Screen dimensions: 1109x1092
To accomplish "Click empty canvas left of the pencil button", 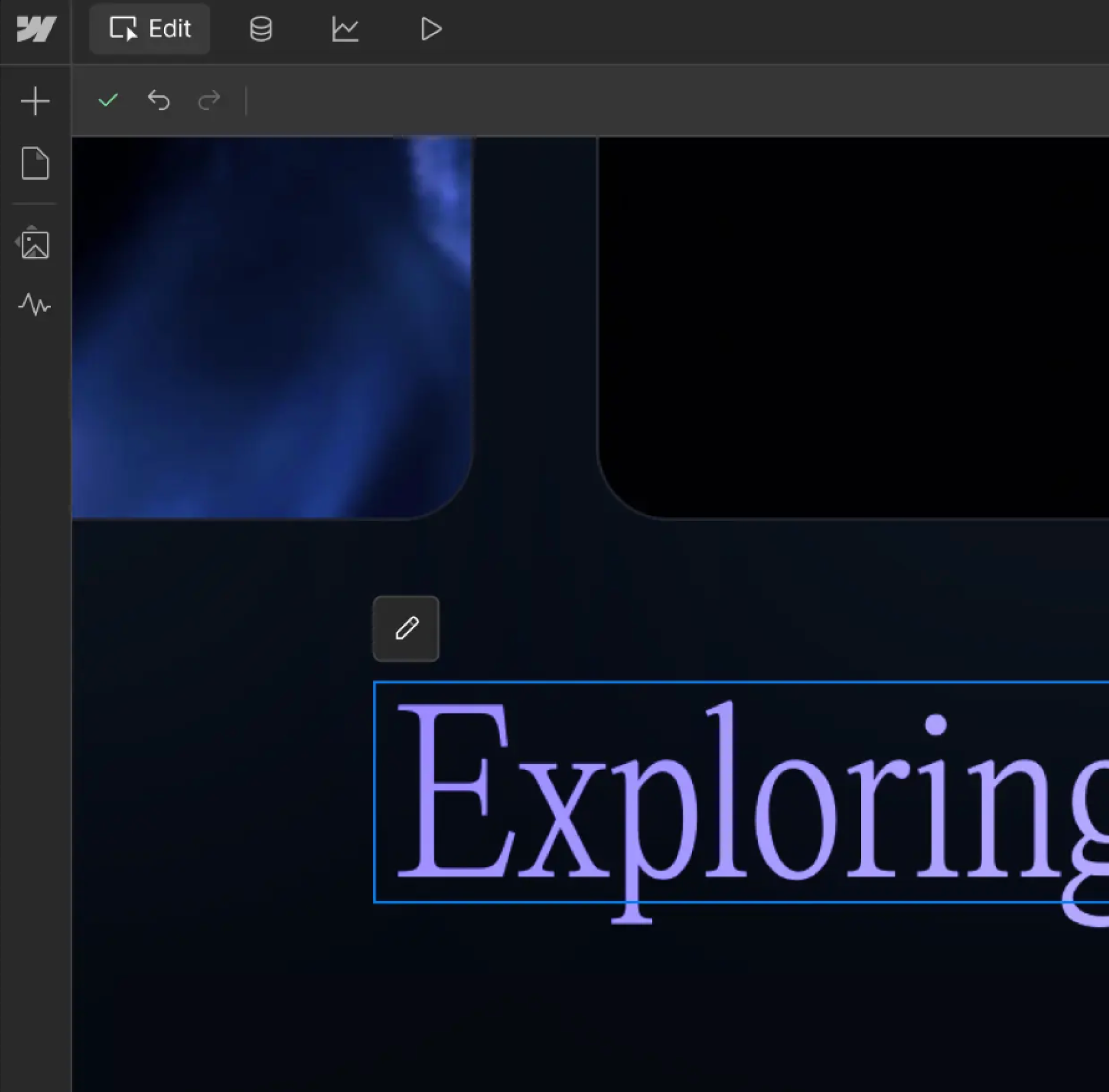I will 219,629.
